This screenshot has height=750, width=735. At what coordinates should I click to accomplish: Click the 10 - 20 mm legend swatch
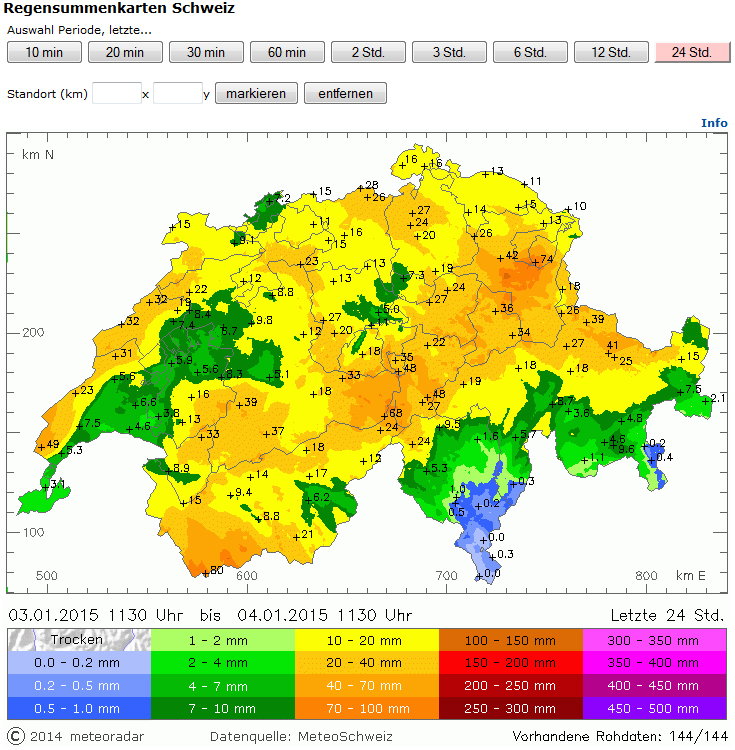[x=367, y=640]
